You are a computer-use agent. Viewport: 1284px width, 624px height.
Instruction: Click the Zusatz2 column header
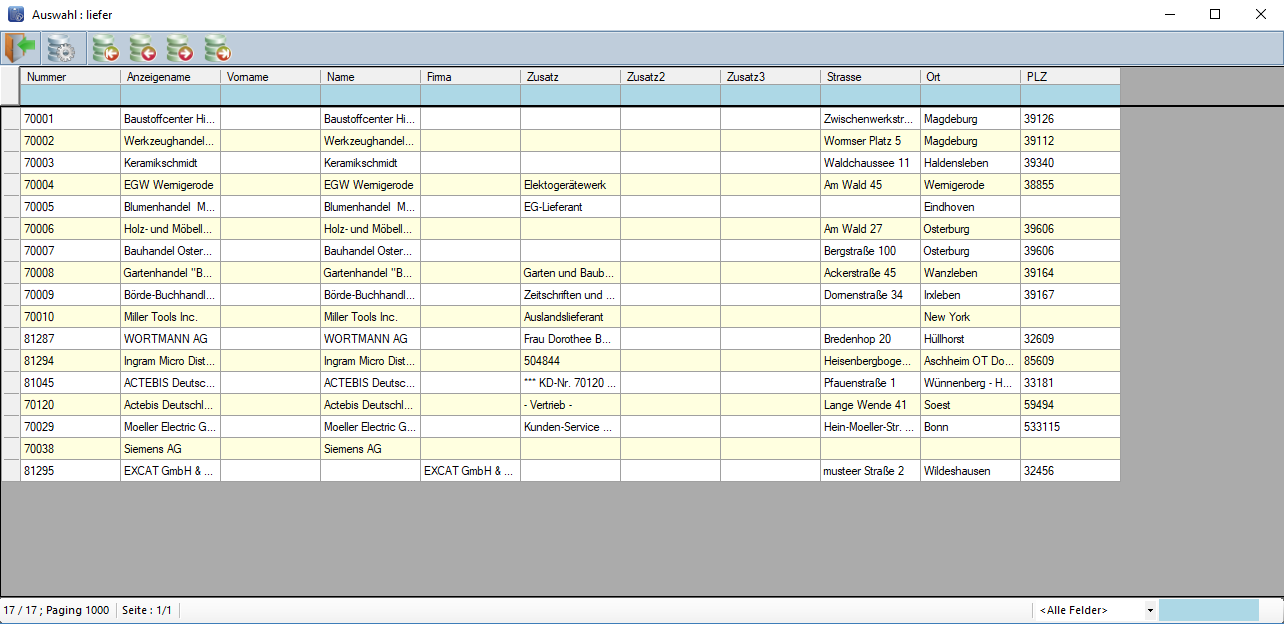[670, 77]
